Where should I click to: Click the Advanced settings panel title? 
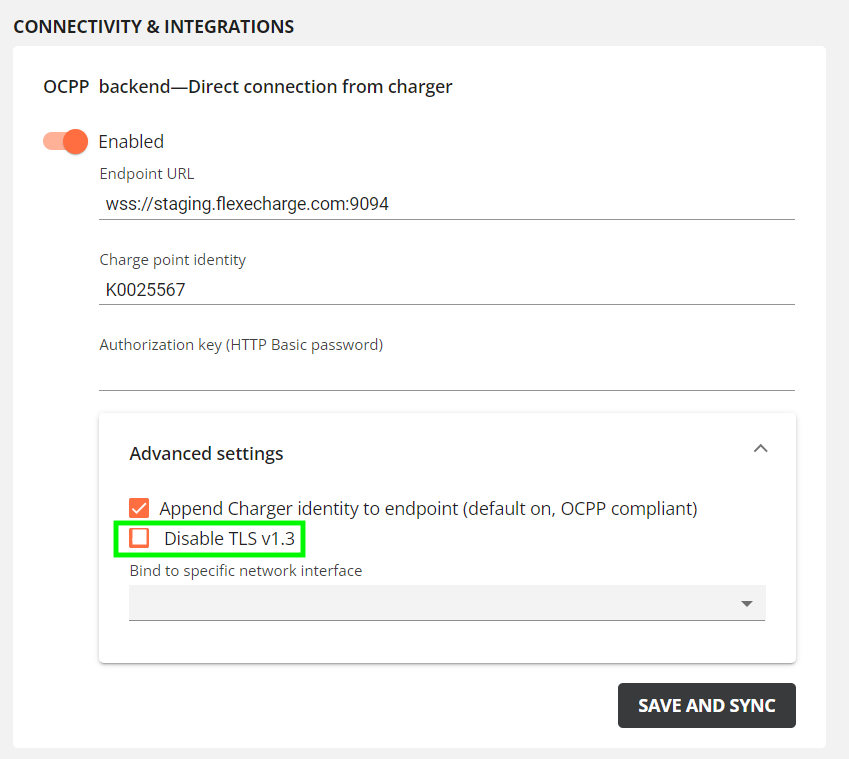(x=206, y=453)
